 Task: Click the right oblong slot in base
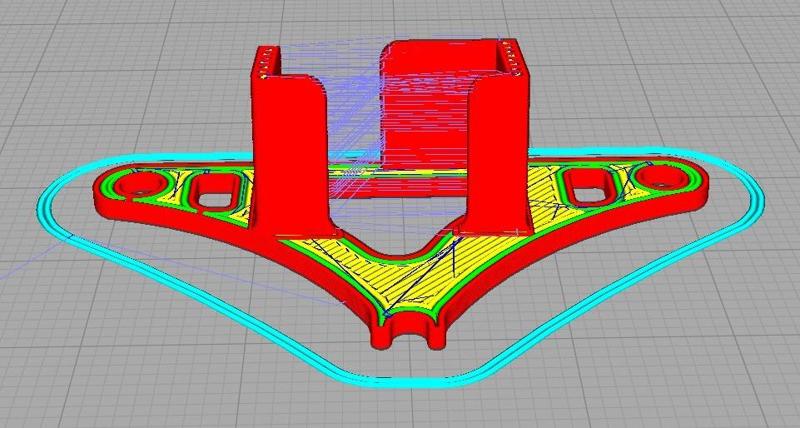[x=590, y=186]
